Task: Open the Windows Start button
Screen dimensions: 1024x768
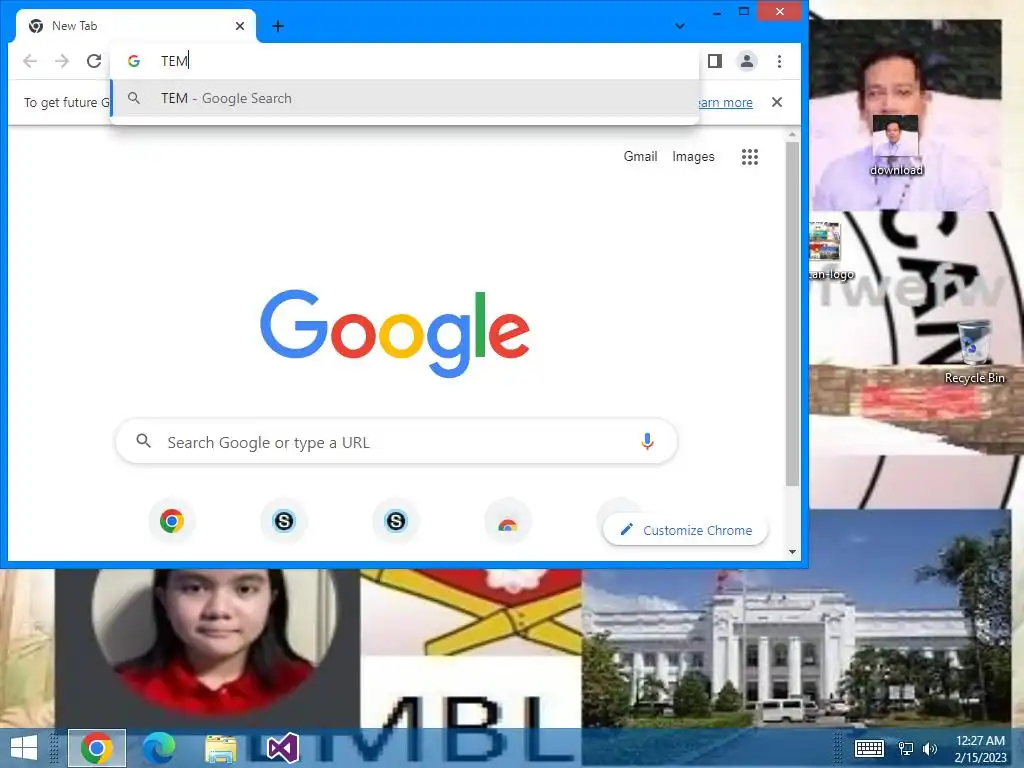Action: [x=24, y=748]
